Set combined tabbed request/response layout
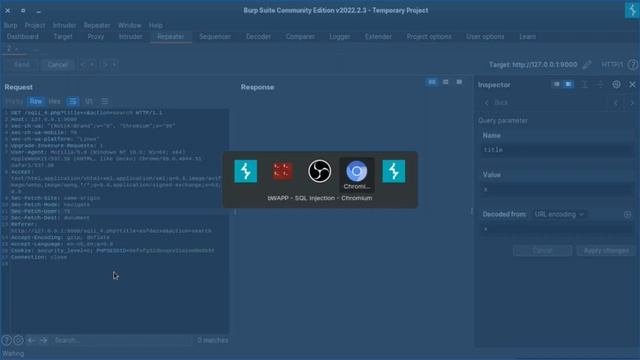 click(459, 82)
